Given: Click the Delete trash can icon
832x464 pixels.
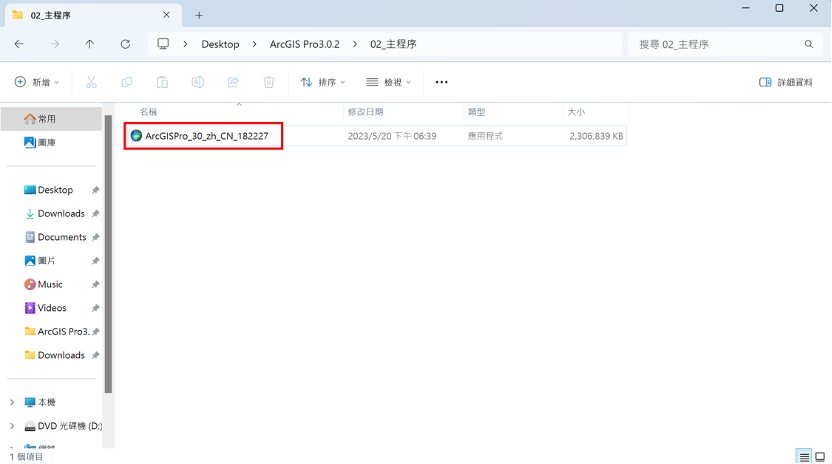Looking at the screenshot, I should pyautogui.click(x=269, y=82).
